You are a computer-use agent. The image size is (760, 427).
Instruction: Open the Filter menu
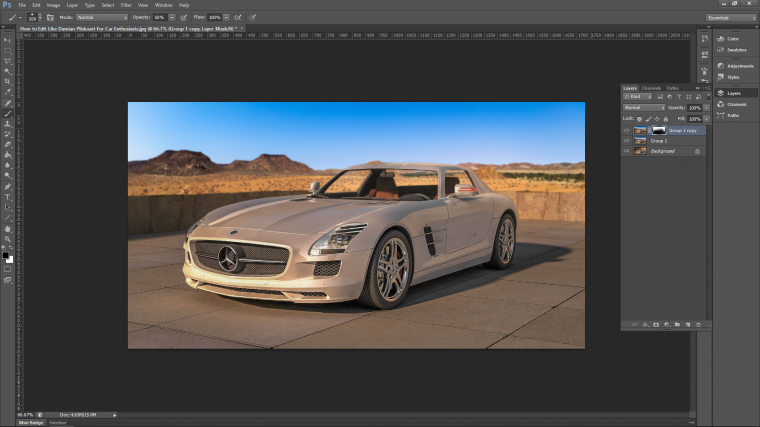click(x=126, y=5)
